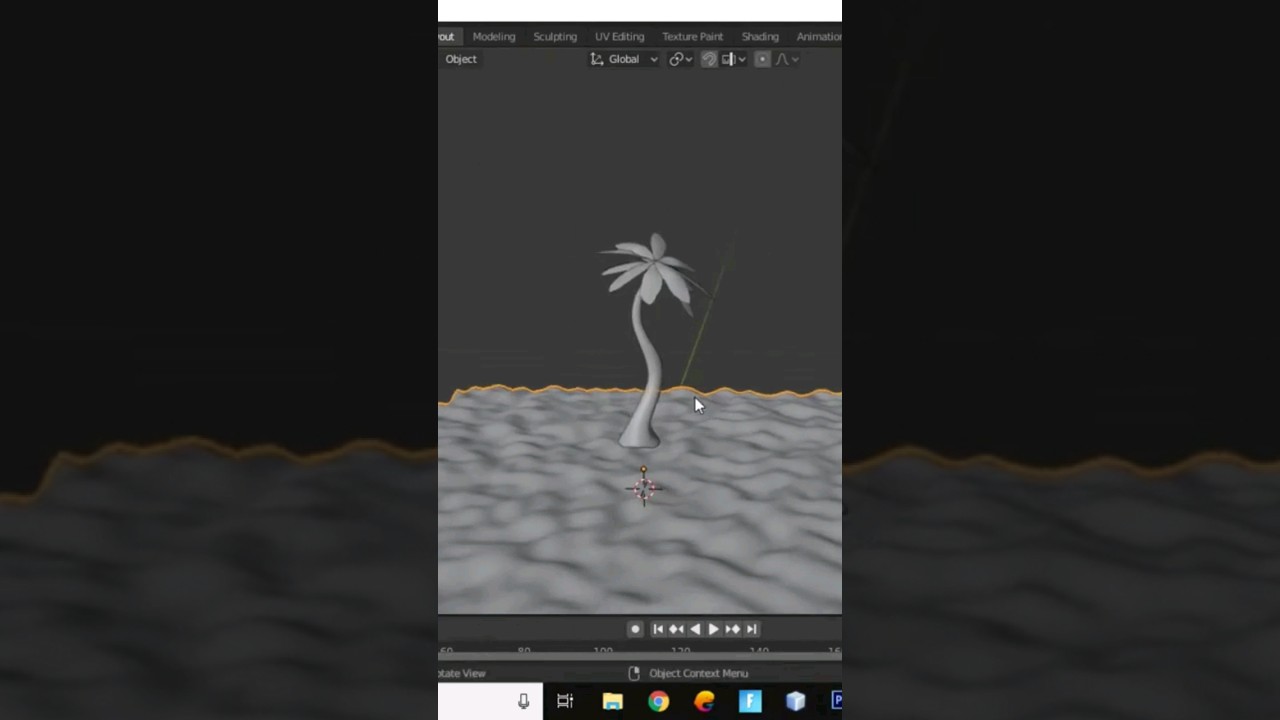Toggle the auto keying record button
The width and height of the screenshot is (1280, 720).
coord(635,629)
